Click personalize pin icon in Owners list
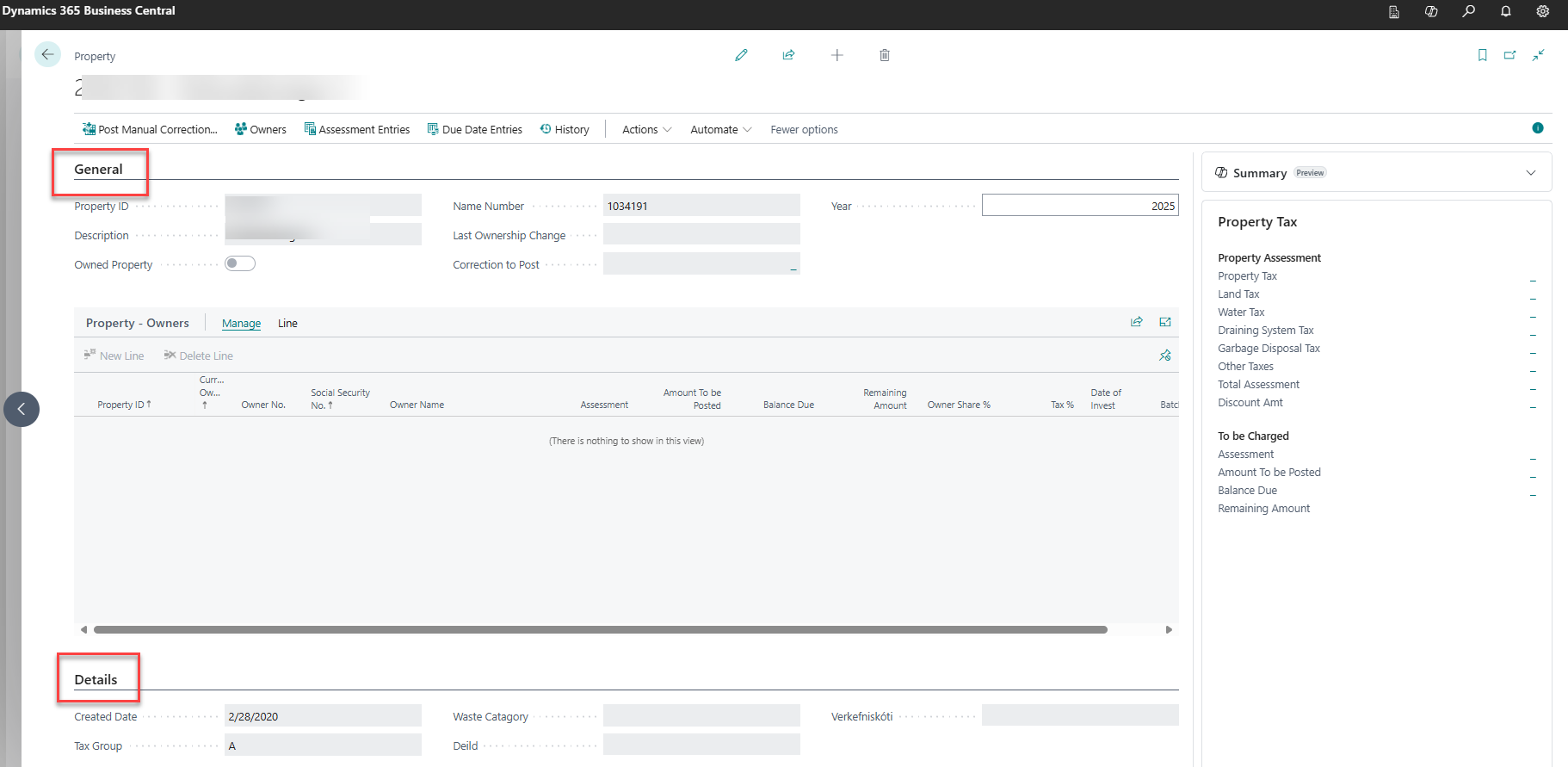The width and height of the screenshot is (1568, 767). click(x=1165, y=356)
